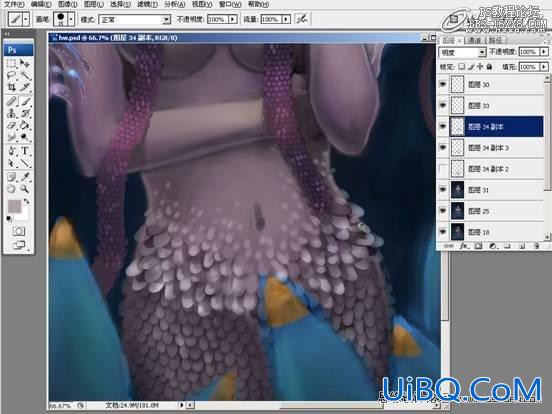The width and height of the screenshot is (552, 414).
Task: Open the 图像 menu
Action: pos(68,4)
